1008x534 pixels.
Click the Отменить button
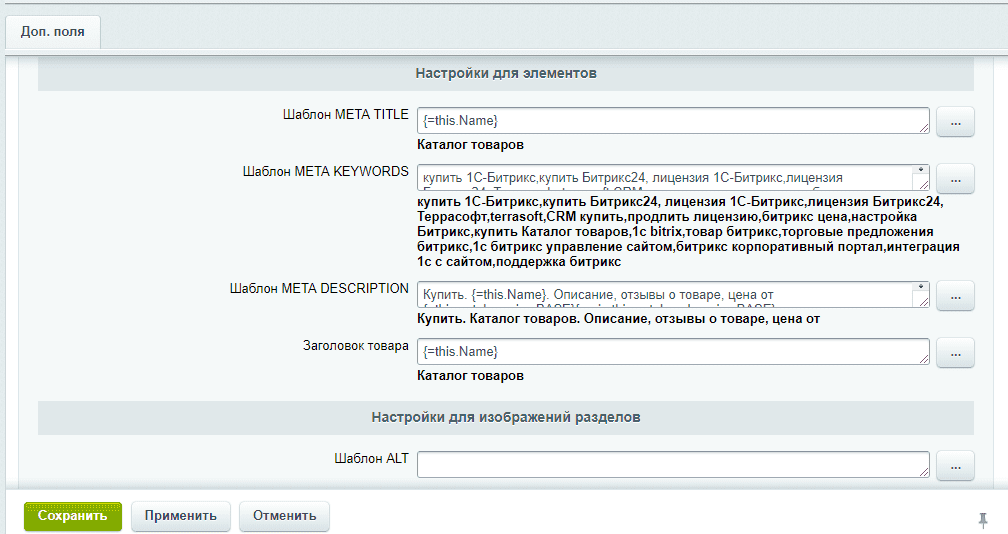(x=284, y=516)
